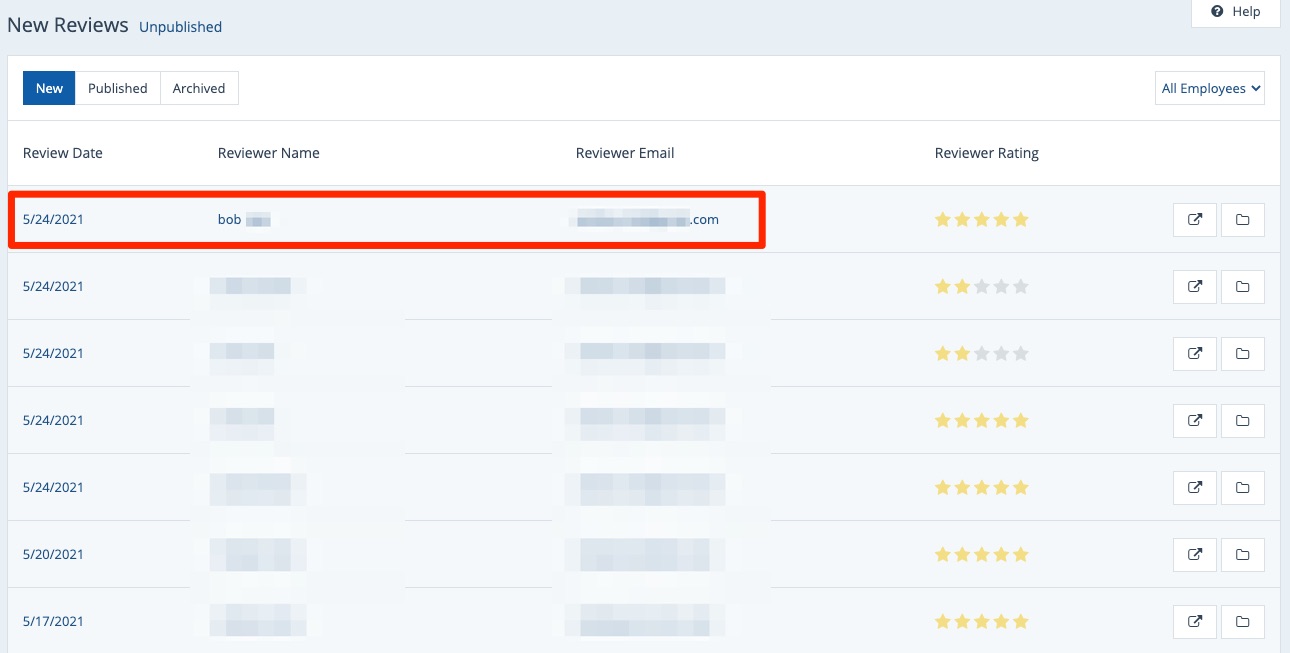Click the 5/17/2021 review date link
1290x653 pixels.
click(53, 622)
